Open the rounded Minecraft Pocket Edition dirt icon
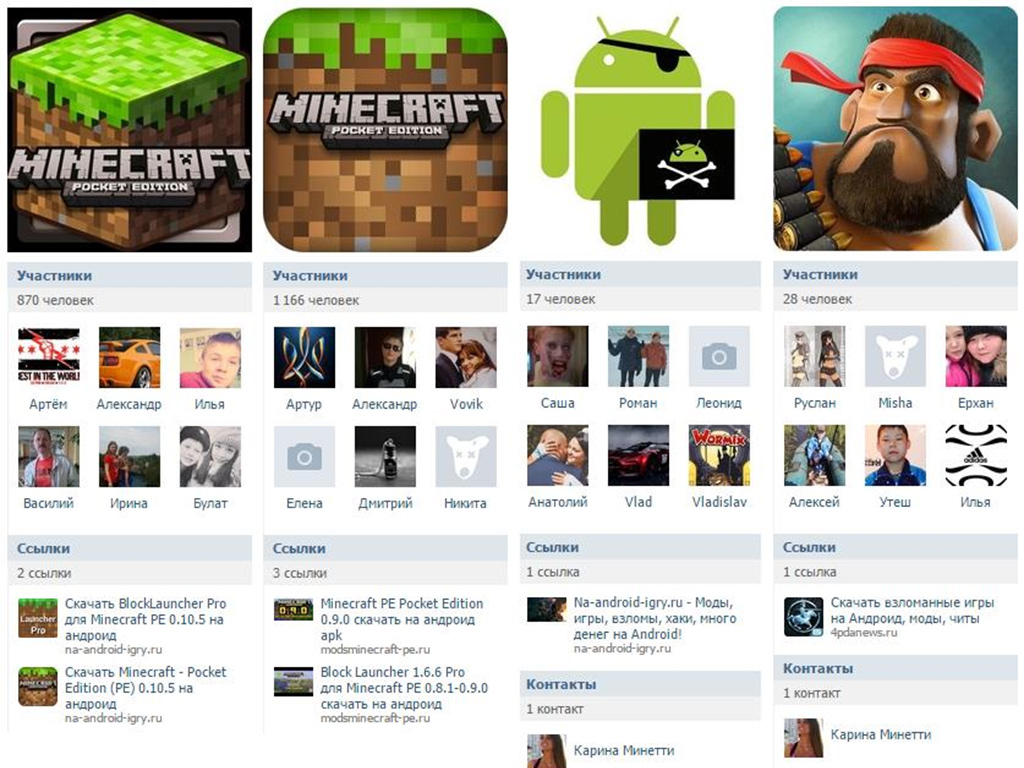The width and height of the screenshot is (1024, 768). coord(385,129)
